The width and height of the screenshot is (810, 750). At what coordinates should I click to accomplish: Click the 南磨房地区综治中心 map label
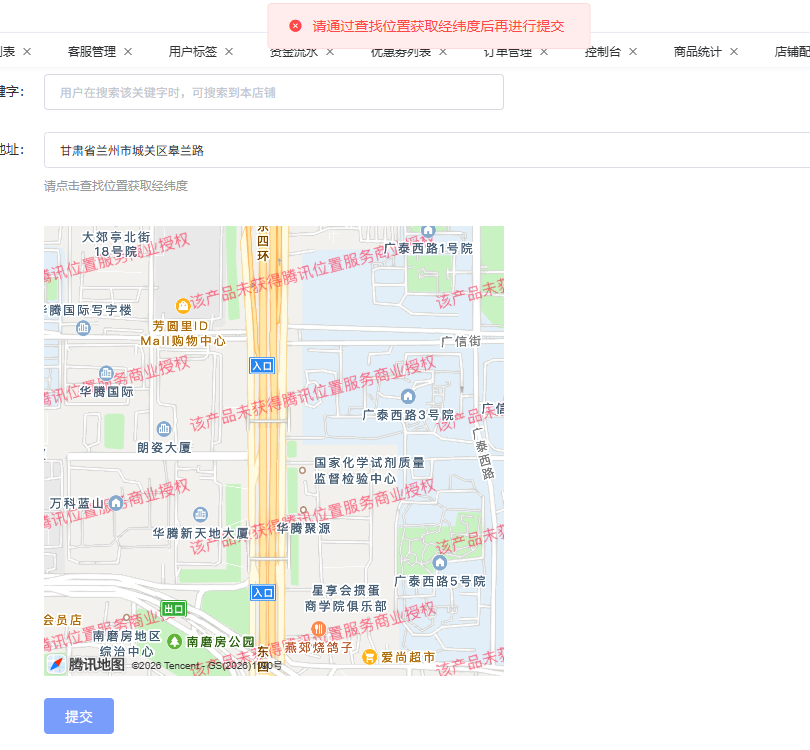coord(127,644)
